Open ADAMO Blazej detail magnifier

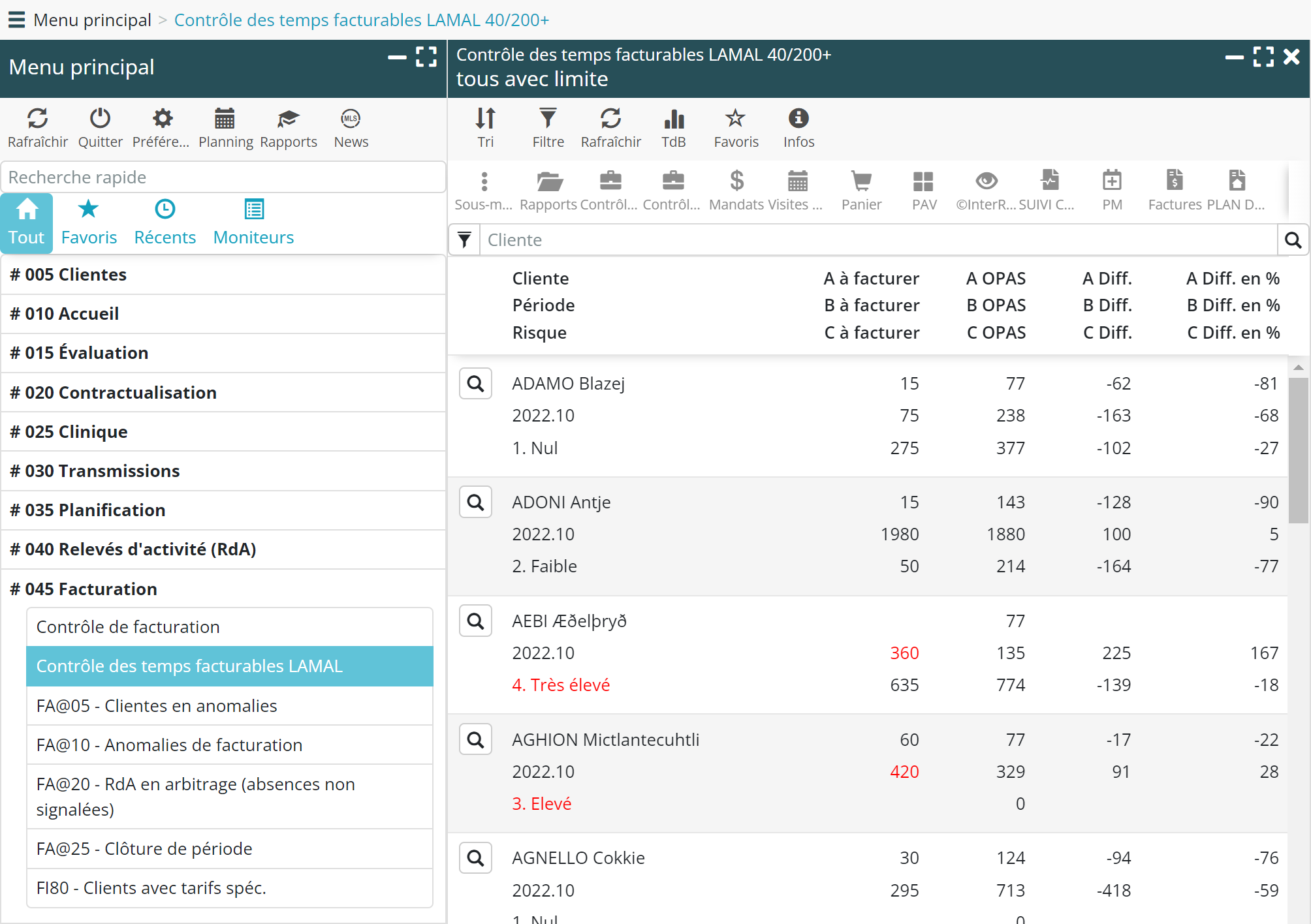pos(475,384)
